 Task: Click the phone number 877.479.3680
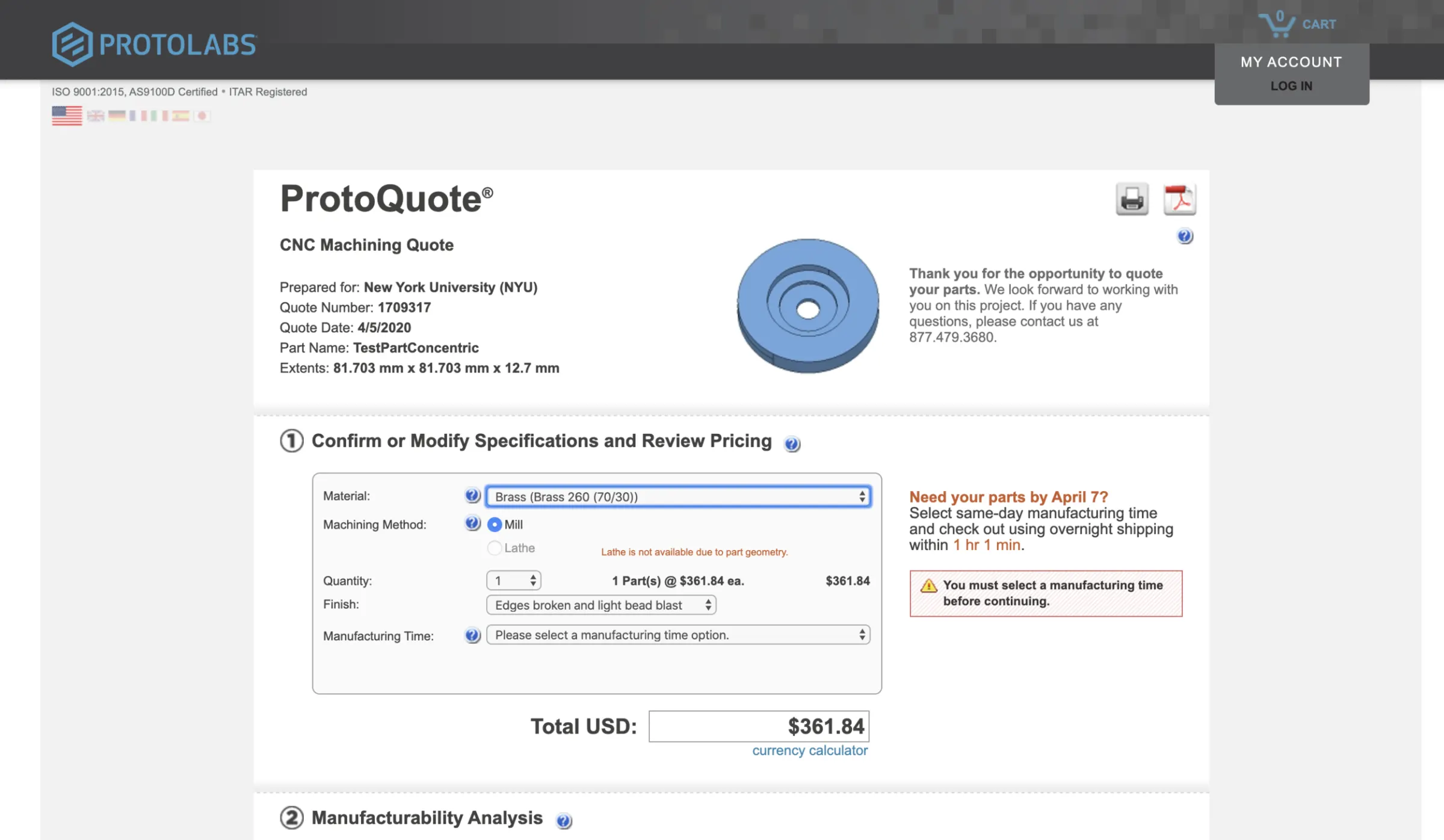[x=953, y=337]
